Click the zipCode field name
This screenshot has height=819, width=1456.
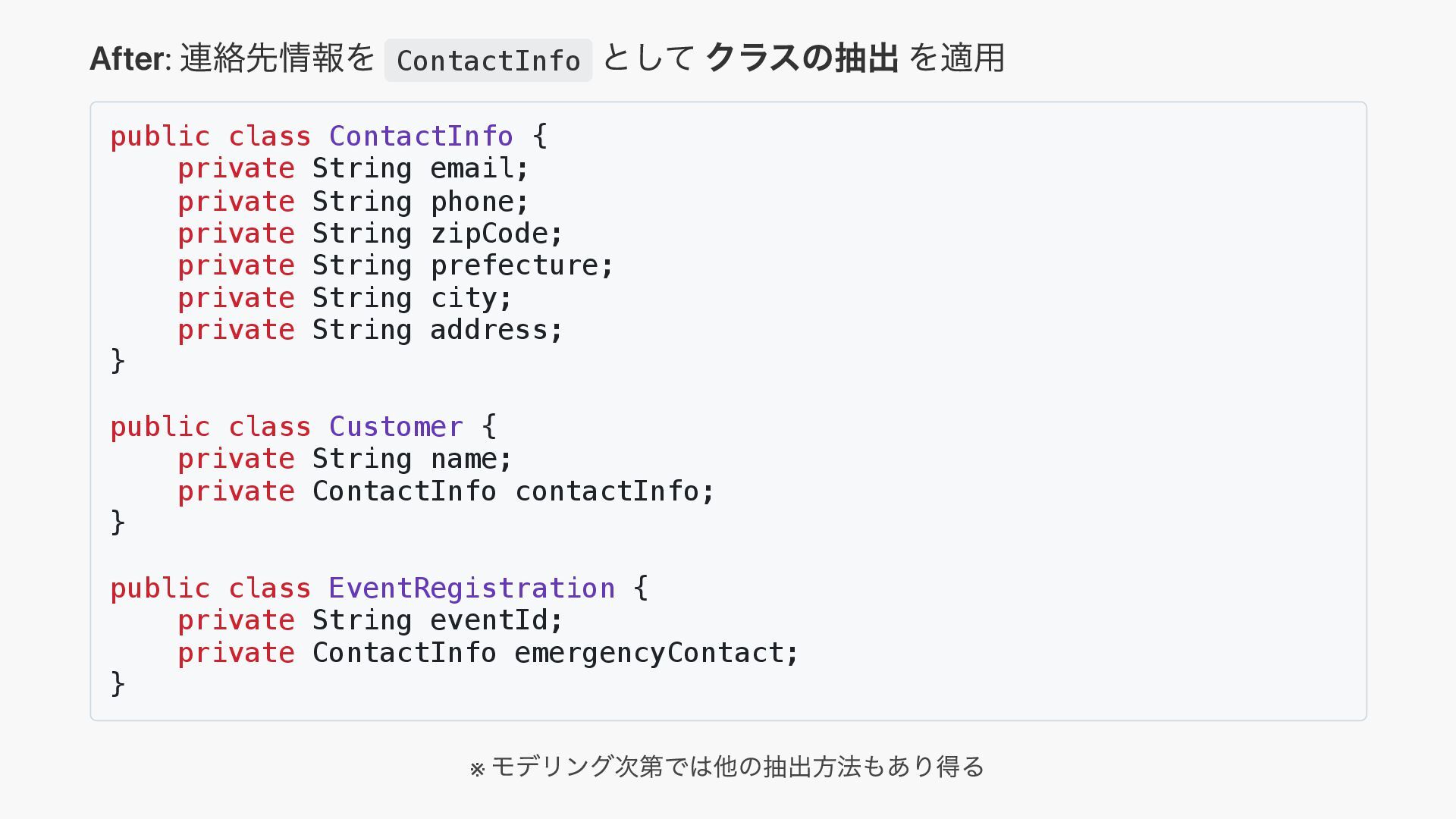point(489,234)
